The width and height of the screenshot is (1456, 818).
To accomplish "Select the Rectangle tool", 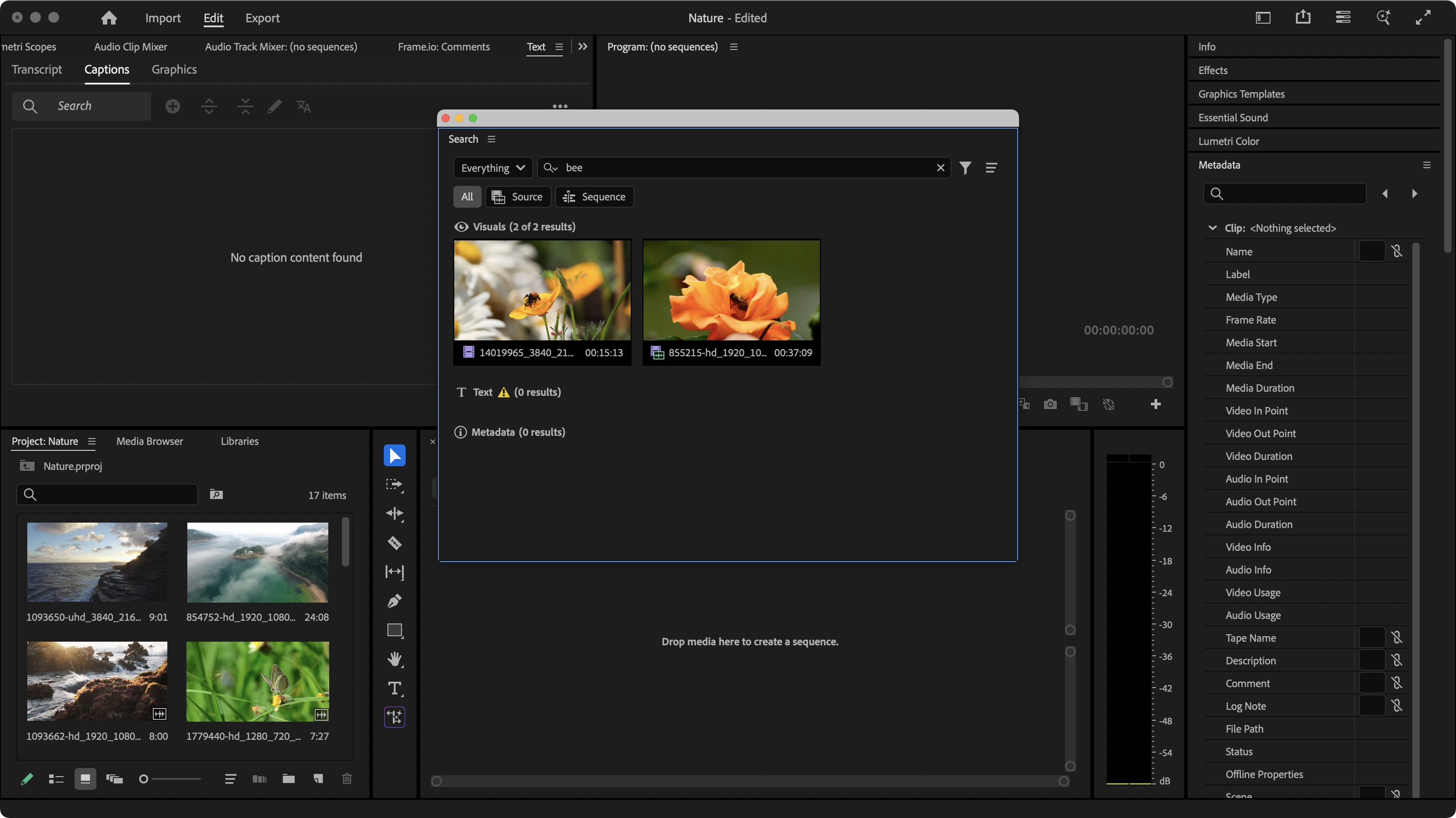I will click(x=395, y=630).
